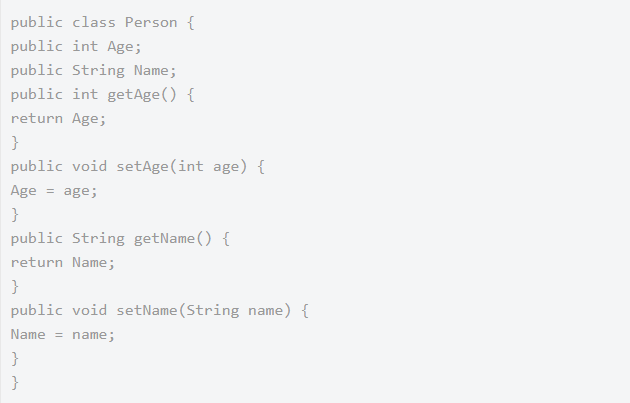This screenshot has width=630, height=403.
Task: Click the int return type of getAge
Action: 85,94
